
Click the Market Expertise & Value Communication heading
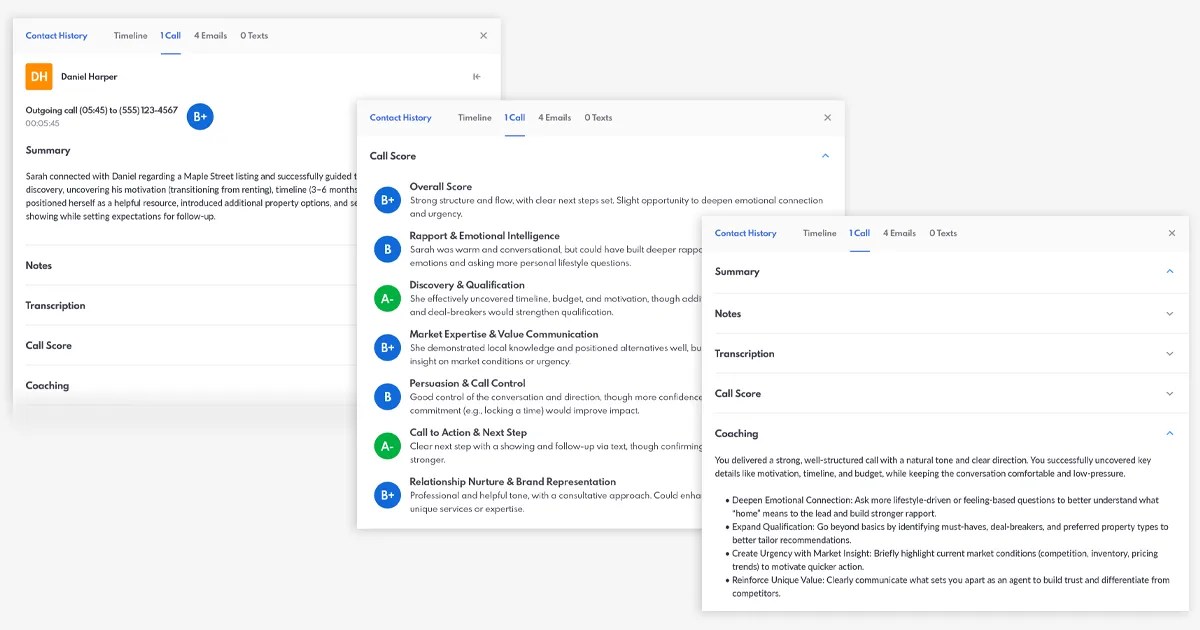point(504,334)
